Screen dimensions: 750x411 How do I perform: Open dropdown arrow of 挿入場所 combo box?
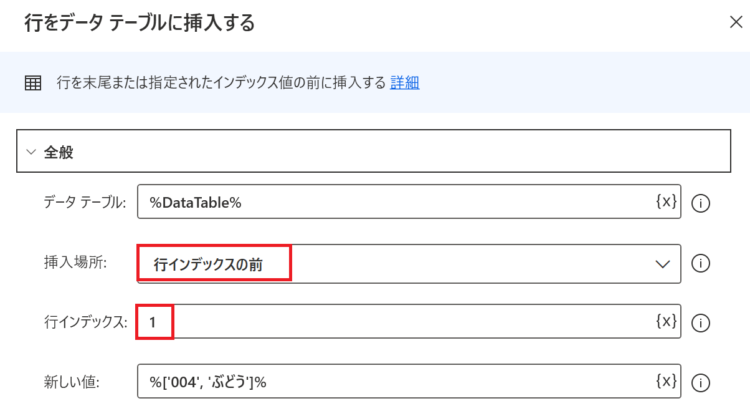(x=662, y=264)
